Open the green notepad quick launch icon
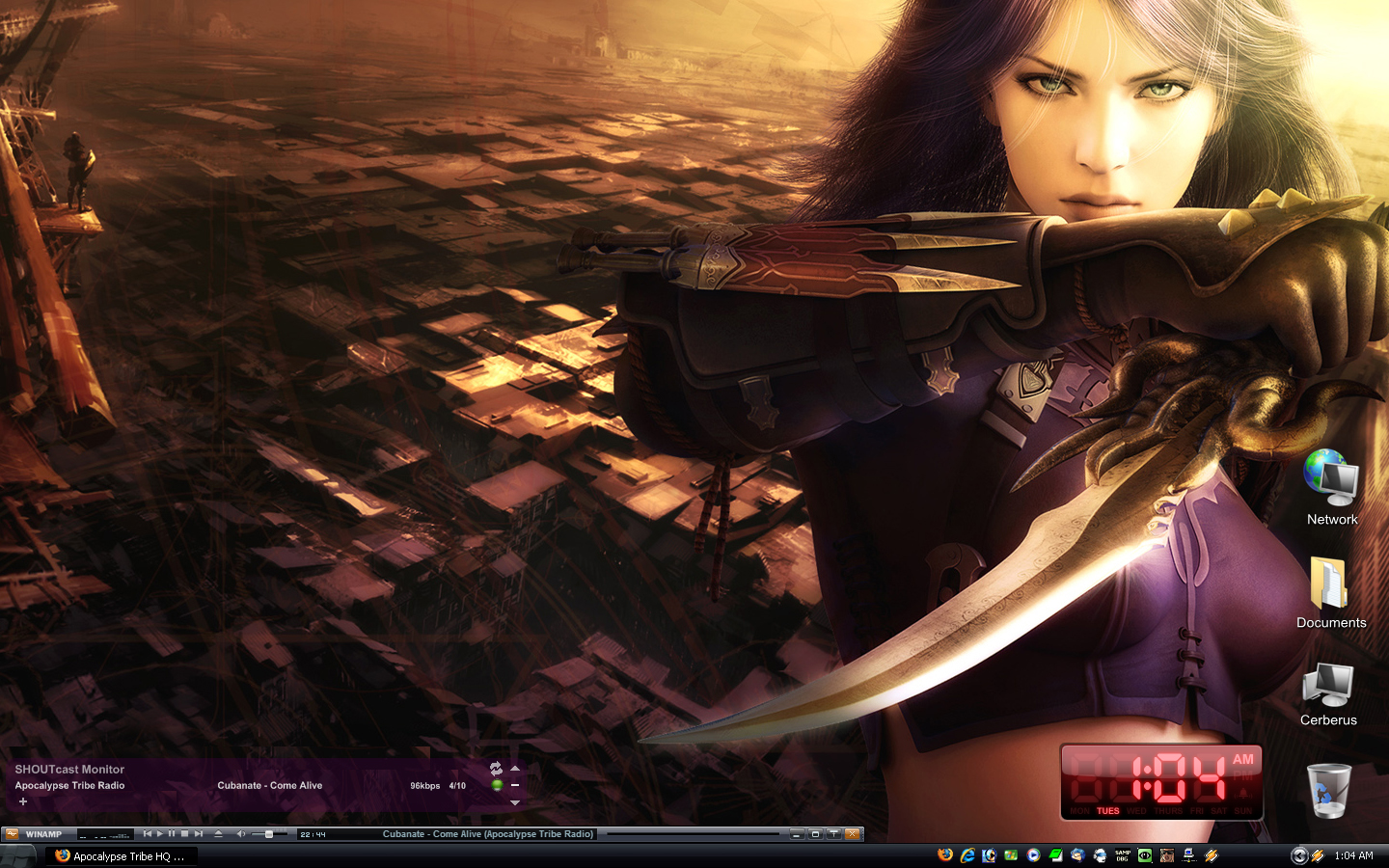Image resolution: width=1389 pixels, height=868 pixels. coord(1055,855)
